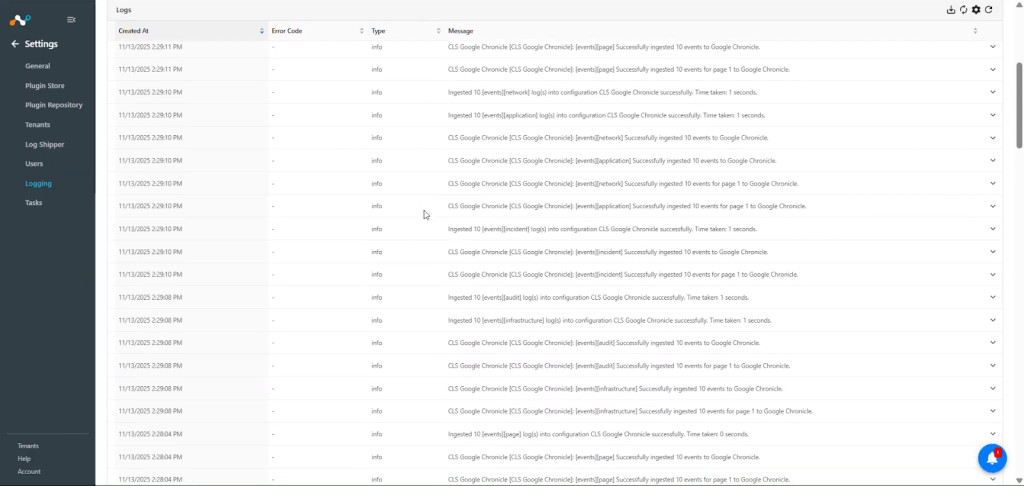Open the notifications bell button
The image size is (1024, 486).
(x=992, y=458)
